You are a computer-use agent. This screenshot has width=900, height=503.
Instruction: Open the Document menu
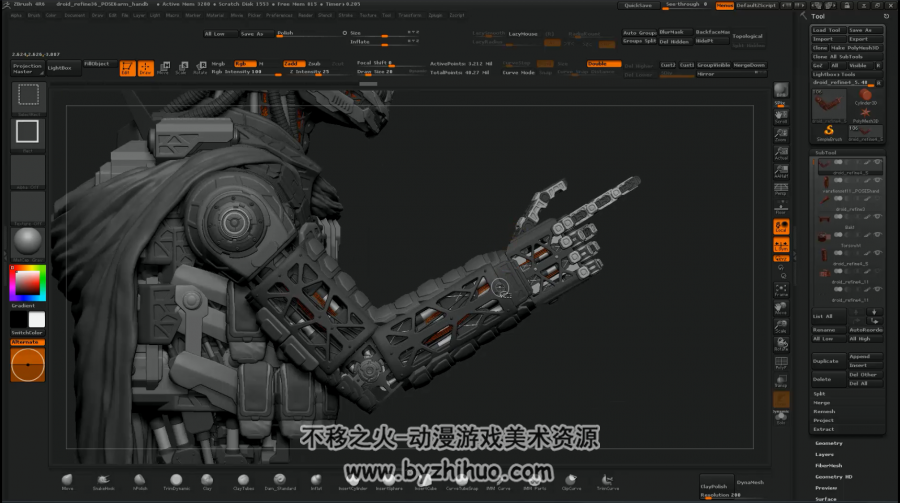tap(75, 16)
